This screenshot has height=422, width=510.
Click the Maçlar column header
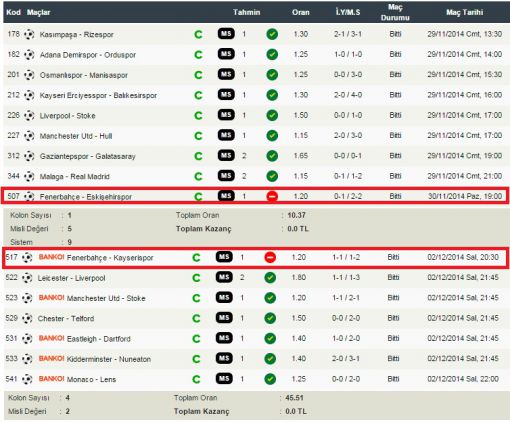pyautogui.click(x=38, y=12)
